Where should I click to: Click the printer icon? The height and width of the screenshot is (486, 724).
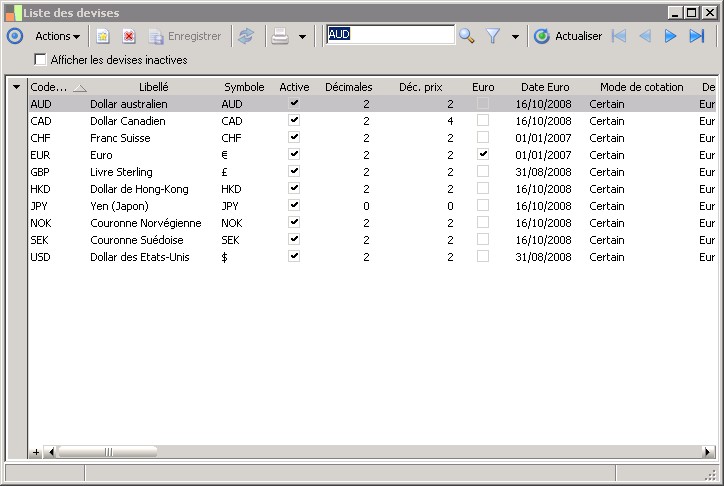point(280,36)
